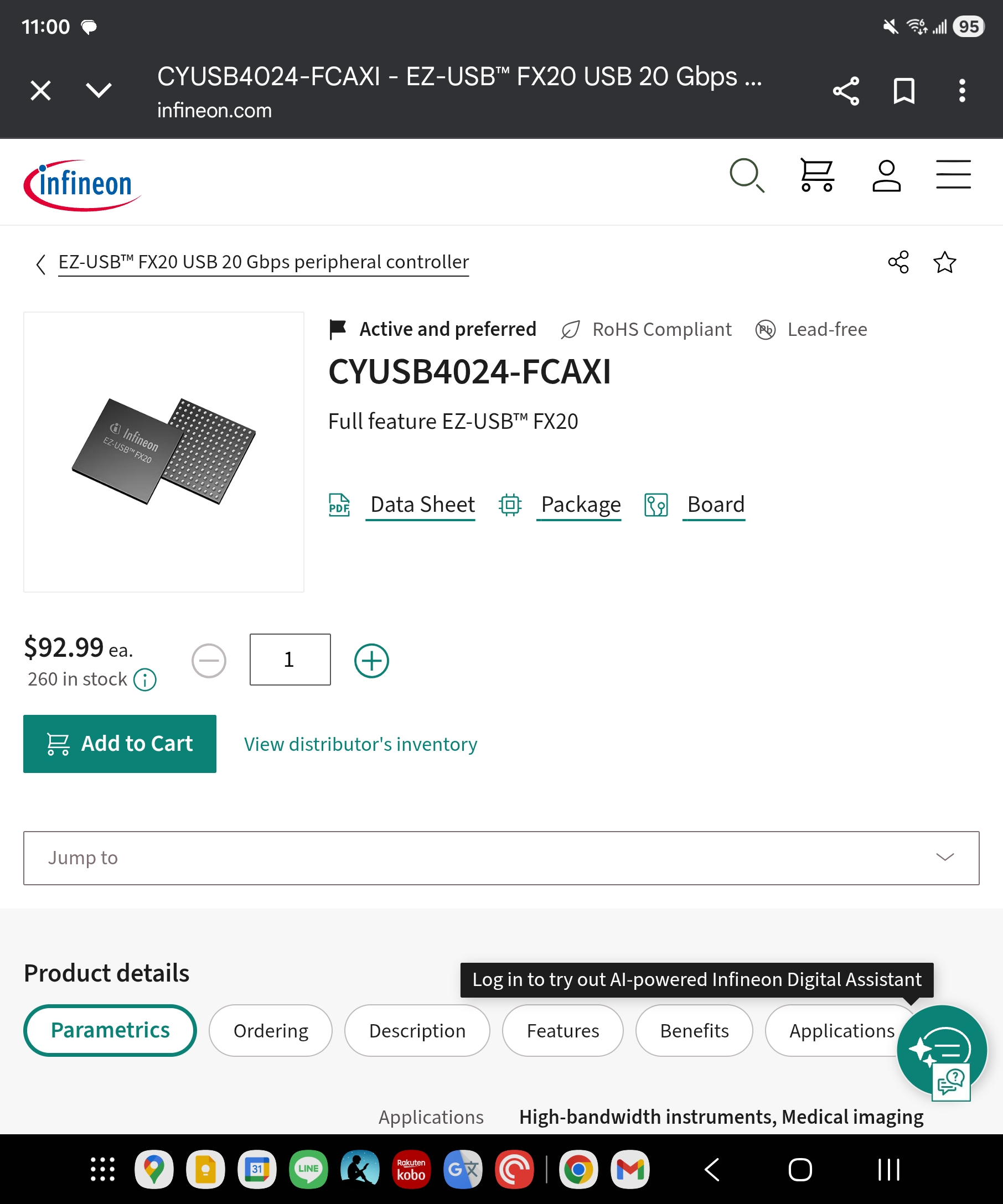Expand browser tab options chevron
Image resolution: width=1003 pixels, height=1204 pixels.
(99, 90)
